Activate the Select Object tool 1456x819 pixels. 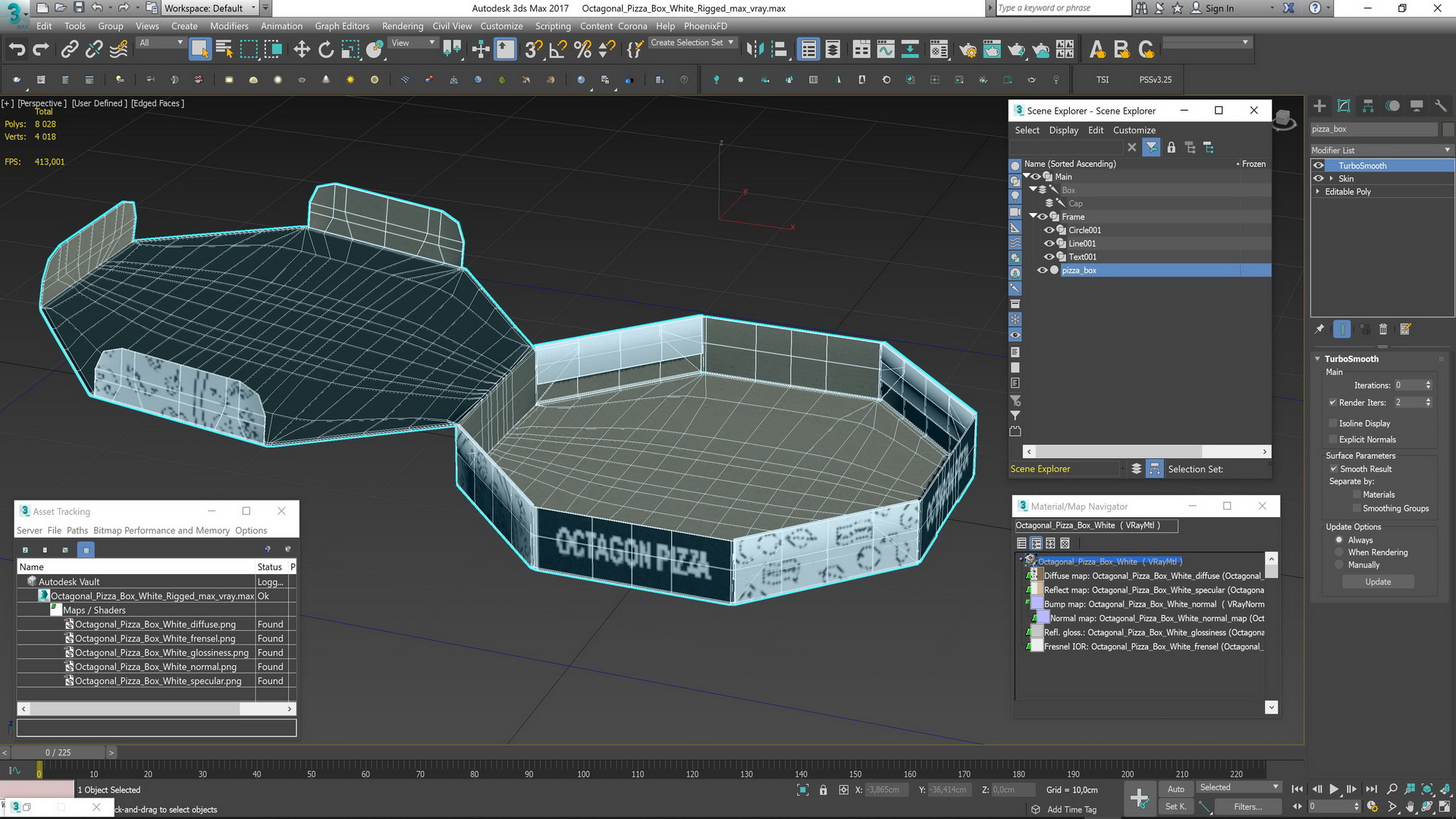tap(199, 49)
